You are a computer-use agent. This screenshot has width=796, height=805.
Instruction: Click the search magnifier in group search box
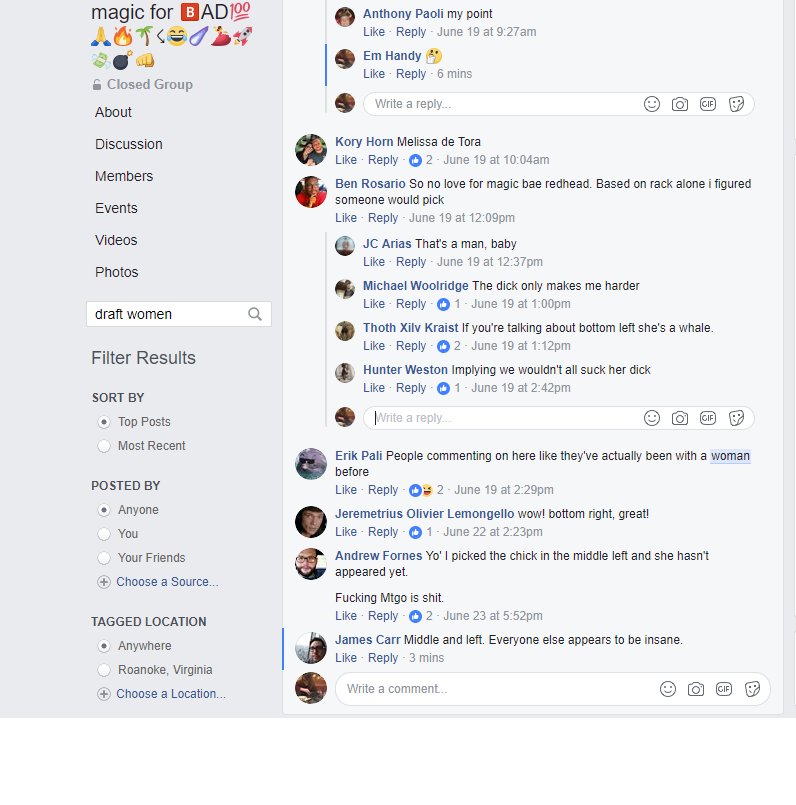point(255,314)
